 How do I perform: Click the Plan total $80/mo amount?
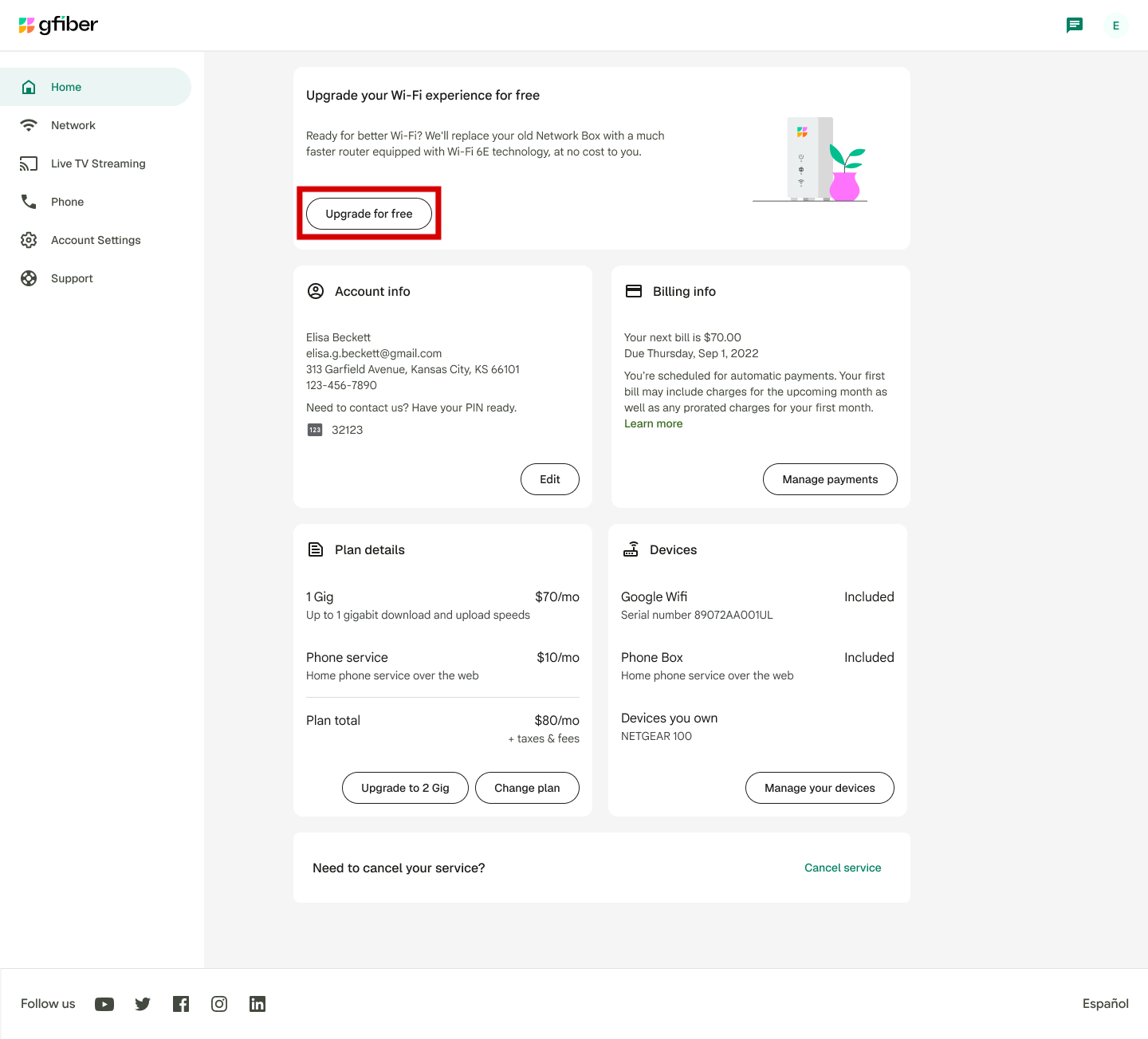pos(557,720)
